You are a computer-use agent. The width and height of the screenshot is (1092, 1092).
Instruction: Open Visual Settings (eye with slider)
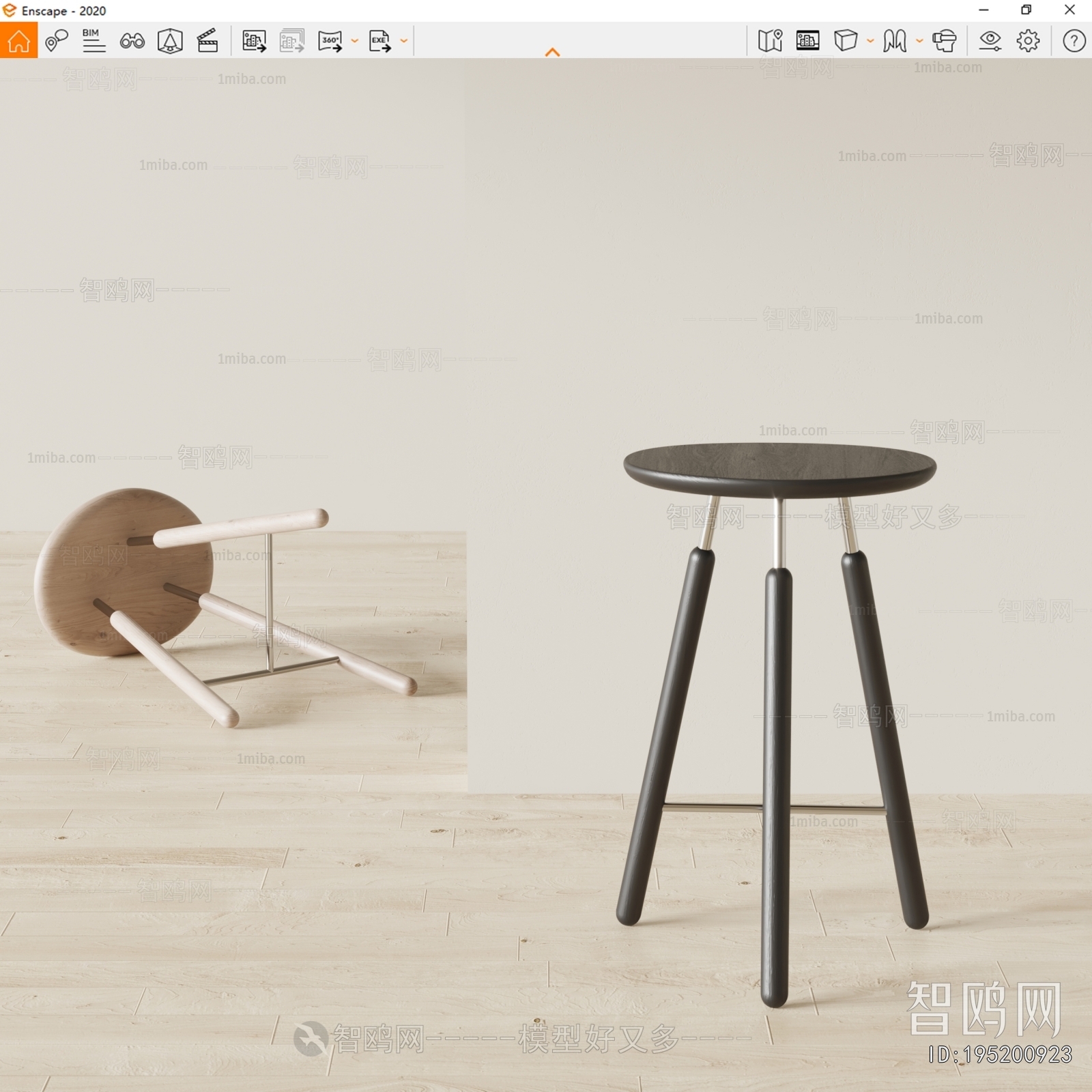990,41
